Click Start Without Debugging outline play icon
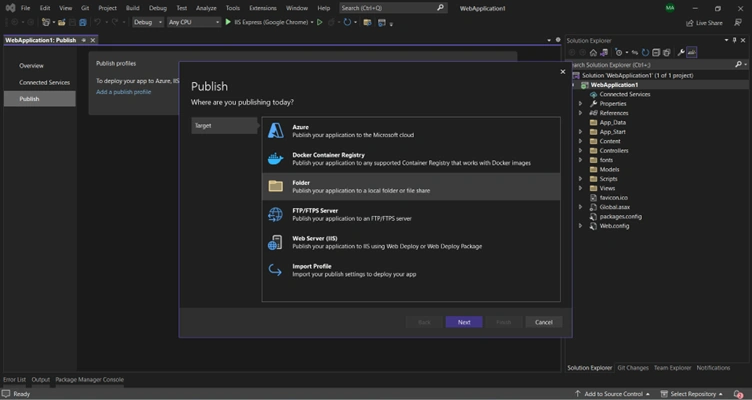Image resolution: width=752 pixels, height=400 pixels. (x=319, y=22)
